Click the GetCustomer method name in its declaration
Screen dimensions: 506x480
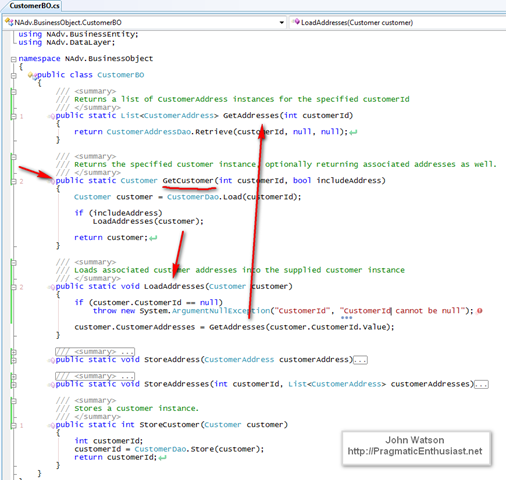tap(188, 181)
